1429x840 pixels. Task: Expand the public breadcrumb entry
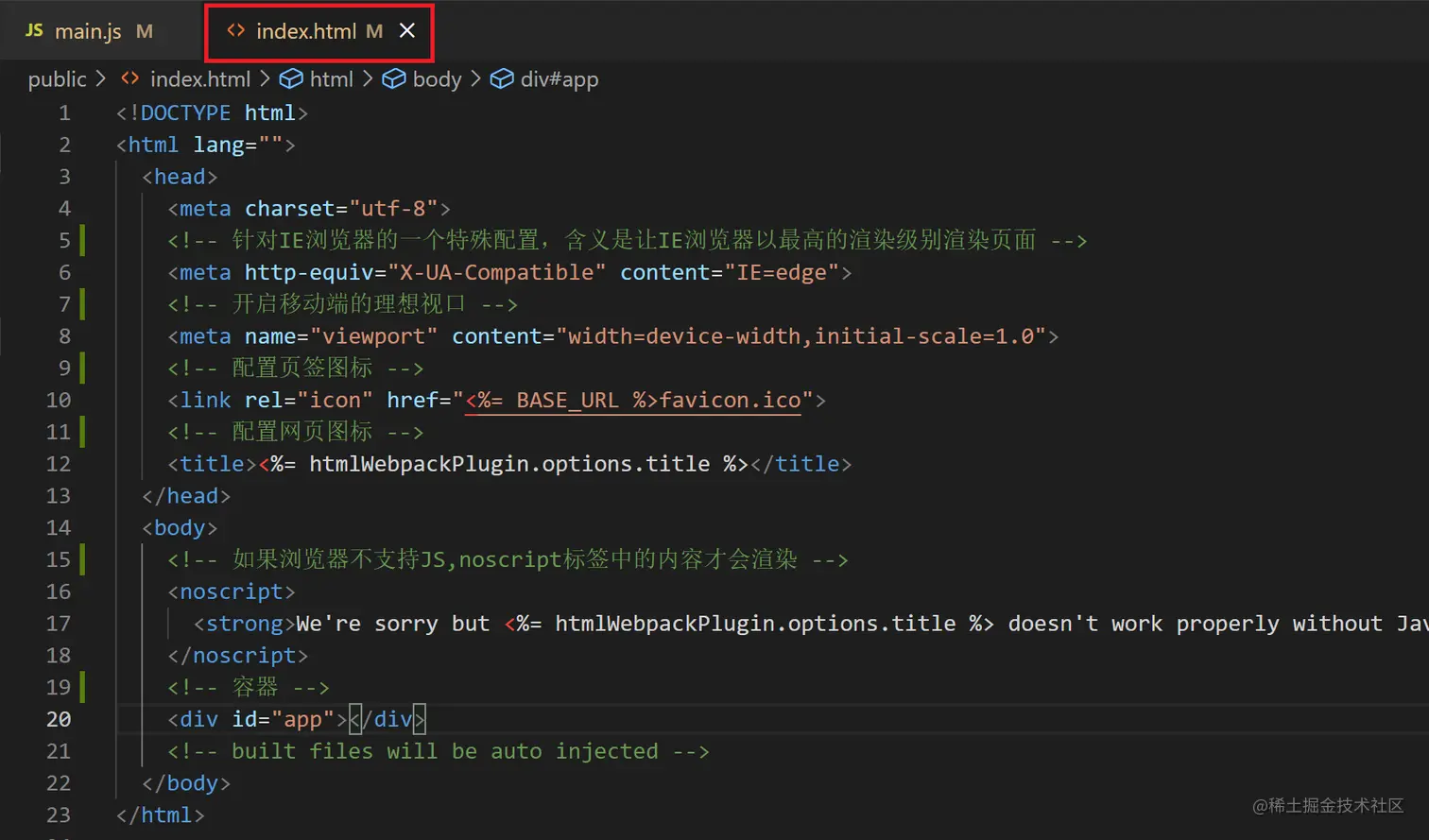(58, 79)
